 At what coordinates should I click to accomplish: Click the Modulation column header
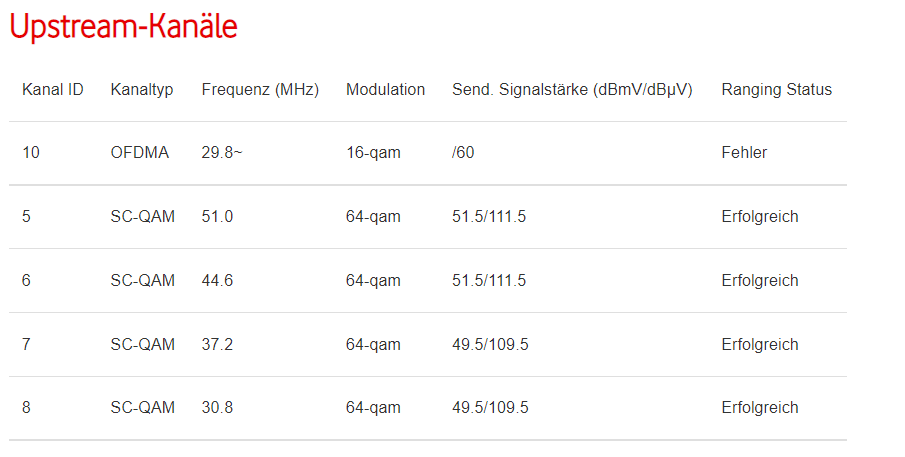385,90
